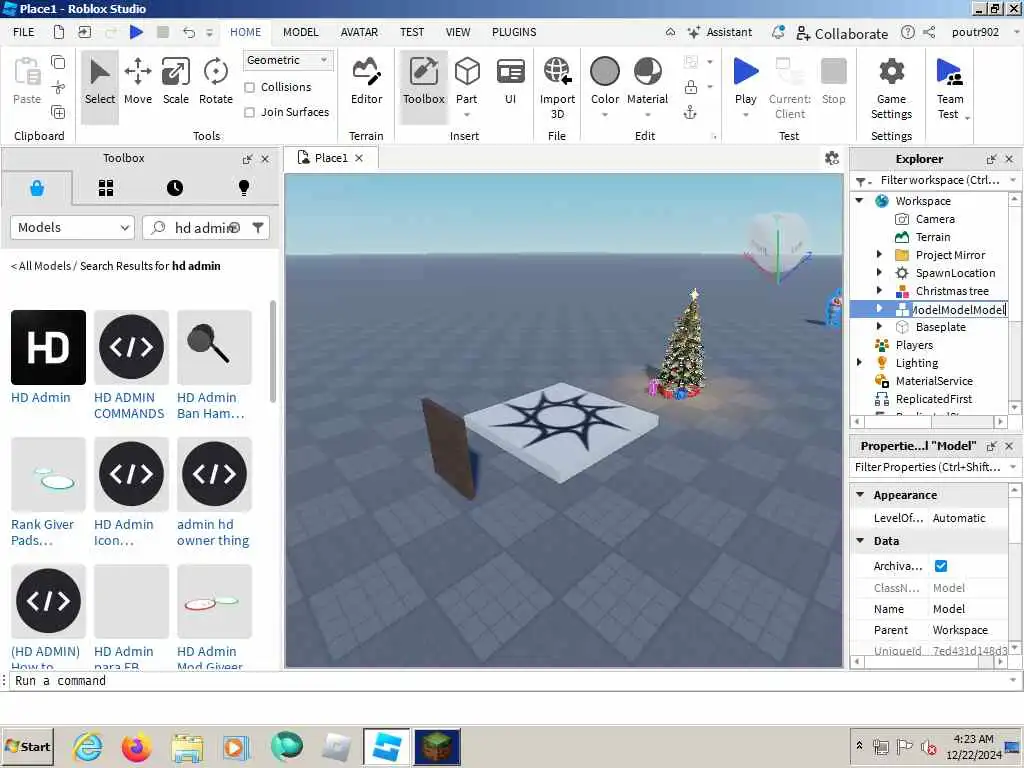This screenshot has width=1024, height=768.
Task: Click the undo arrow in quick access bar
Action: click(189, 32)
